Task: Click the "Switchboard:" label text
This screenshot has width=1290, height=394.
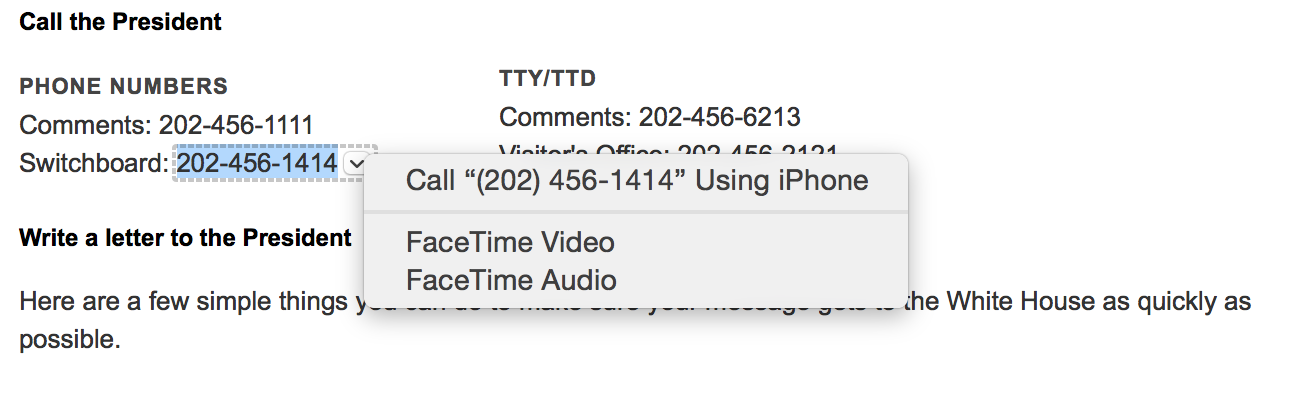Action: tap(95, 163)
